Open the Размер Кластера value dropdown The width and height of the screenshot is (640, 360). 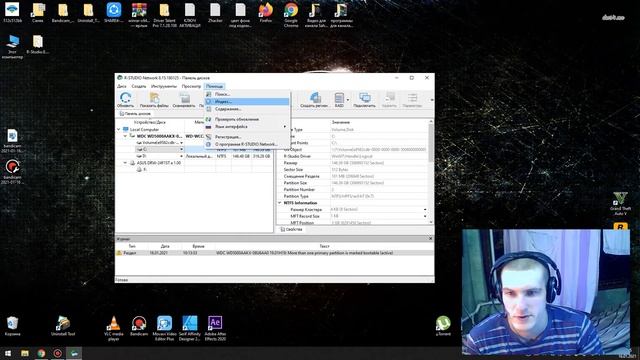coord(425,209)
